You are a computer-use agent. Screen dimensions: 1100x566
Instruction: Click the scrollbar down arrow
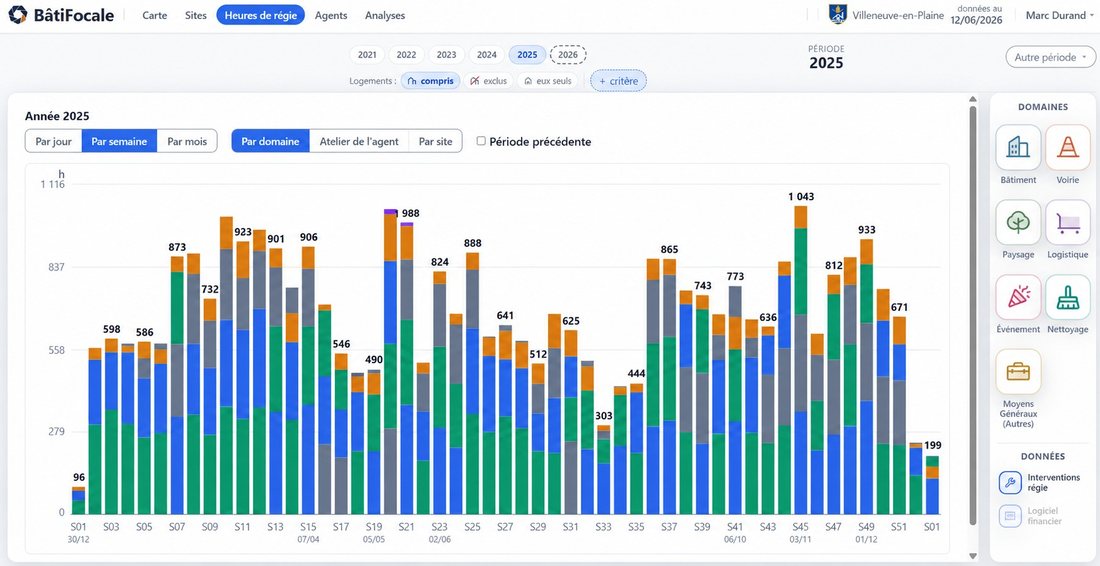(x=972, y=556)
